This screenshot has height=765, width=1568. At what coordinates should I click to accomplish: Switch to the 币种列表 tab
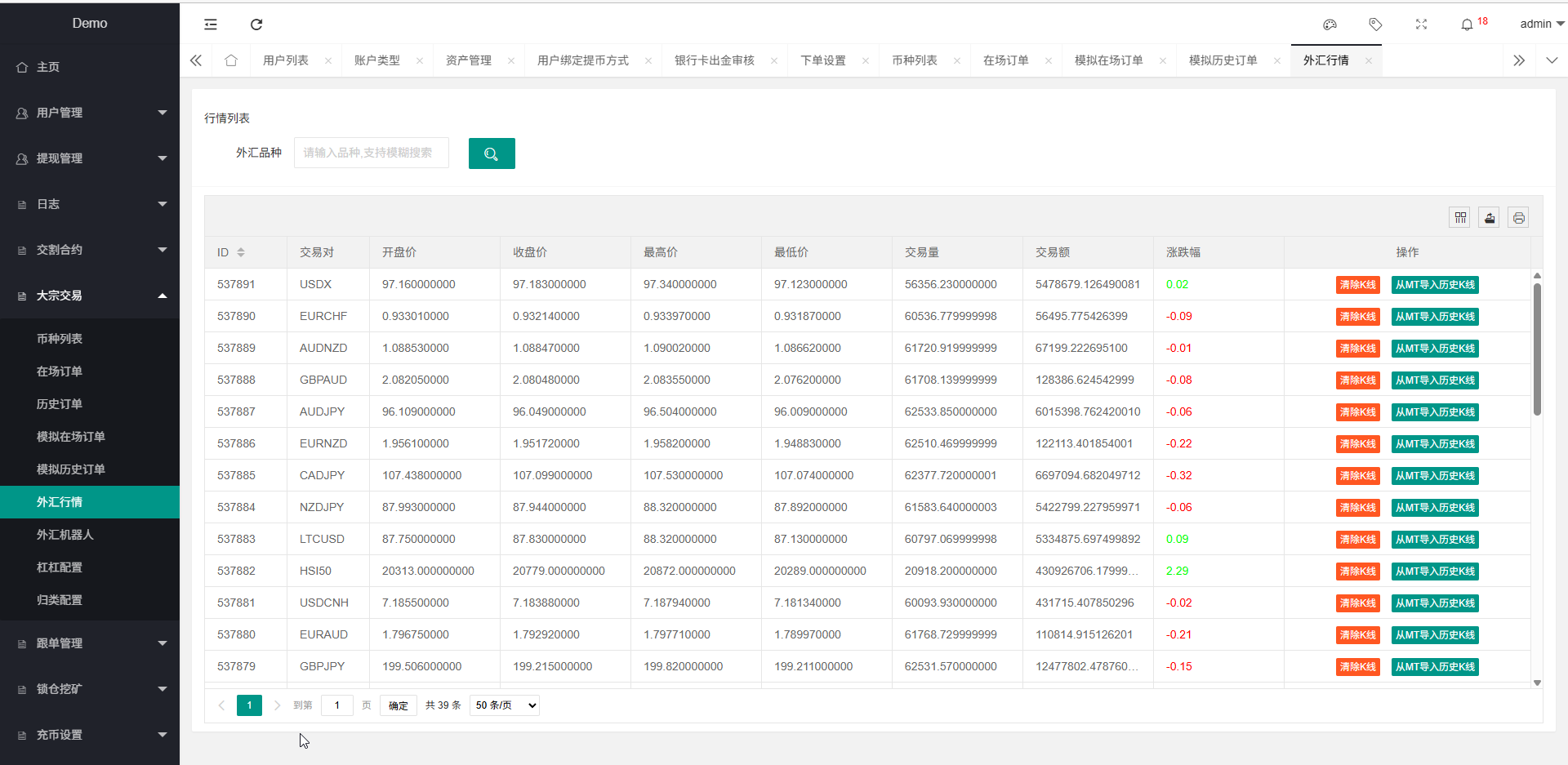point(914,60)
